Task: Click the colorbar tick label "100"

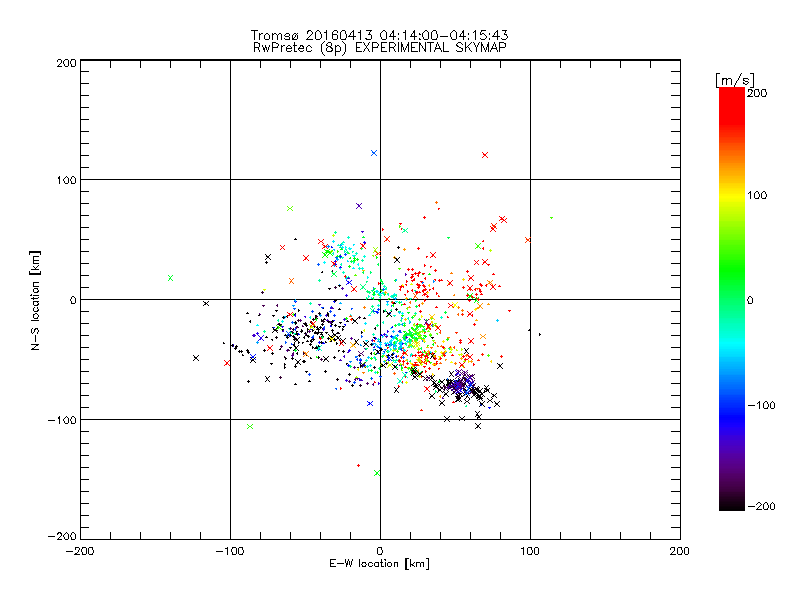Action: click(757, 195)
